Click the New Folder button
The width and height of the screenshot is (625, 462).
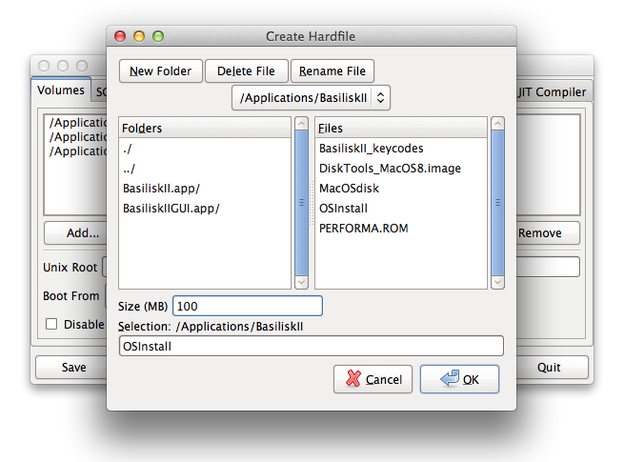pos(161,71)
